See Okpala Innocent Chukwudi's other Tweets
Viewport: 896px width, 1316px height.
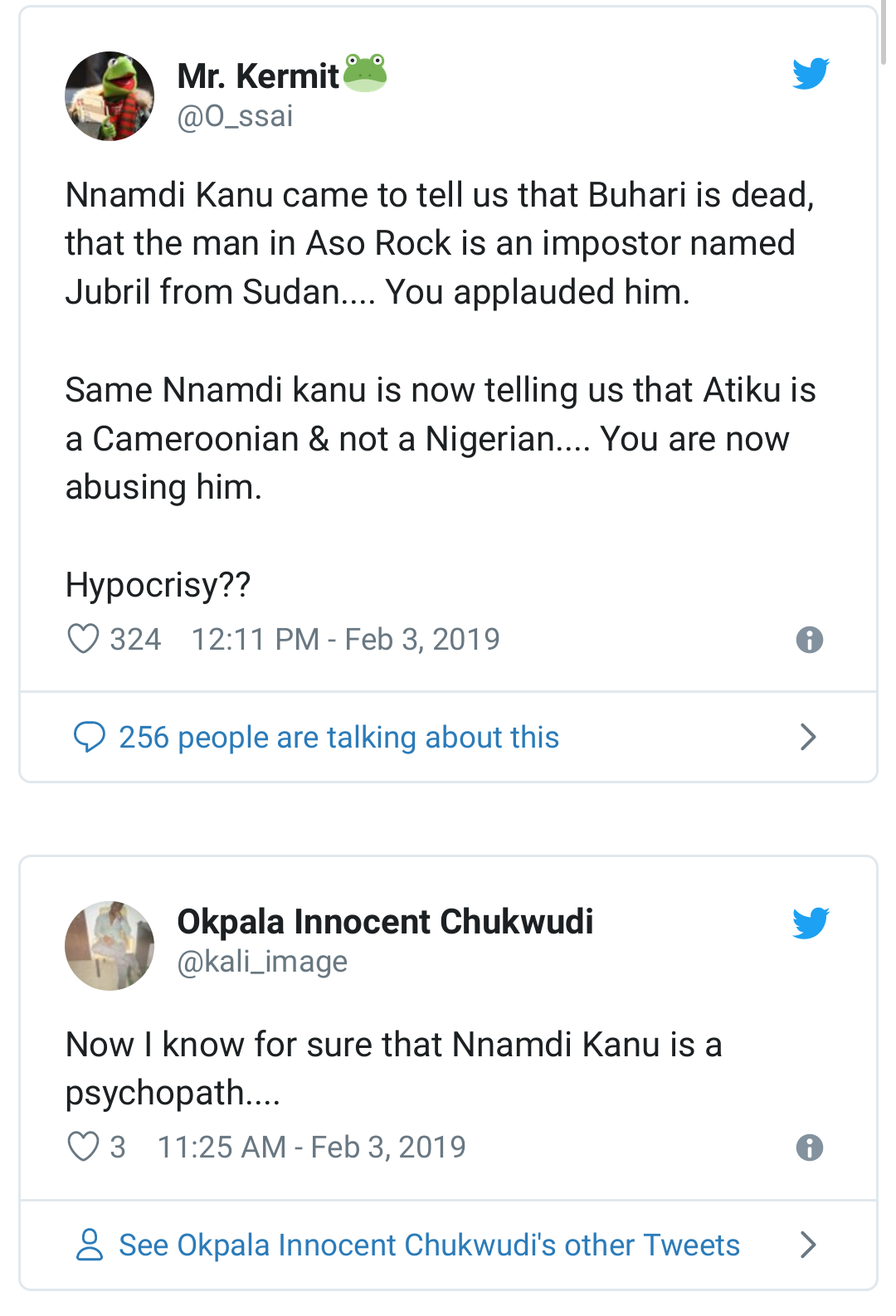click(429, 1245)
